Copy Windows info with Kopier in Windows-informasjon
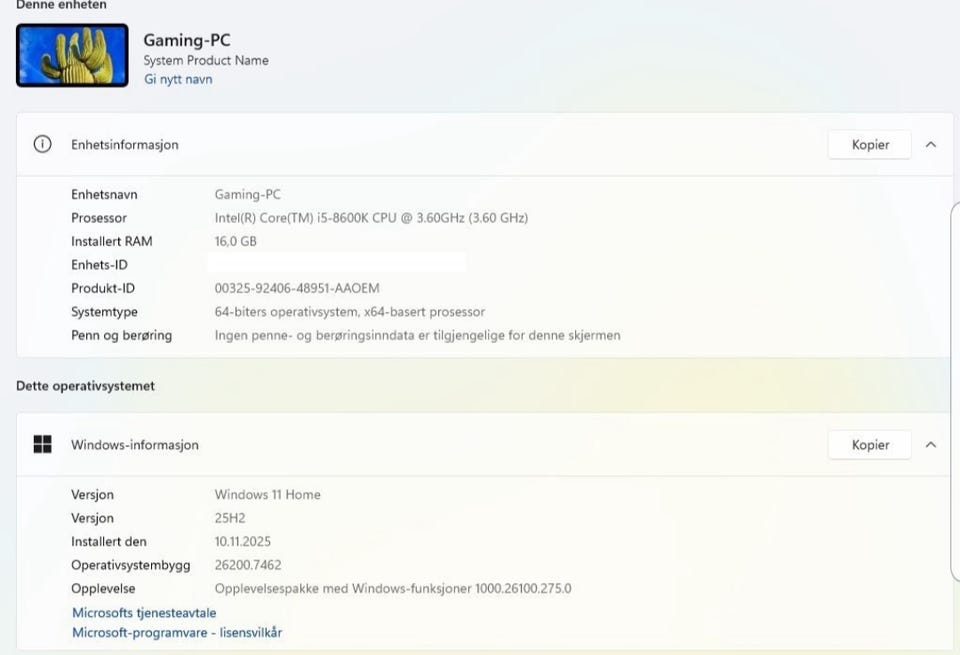Screen dimensions: 960x655 point(869,444)
